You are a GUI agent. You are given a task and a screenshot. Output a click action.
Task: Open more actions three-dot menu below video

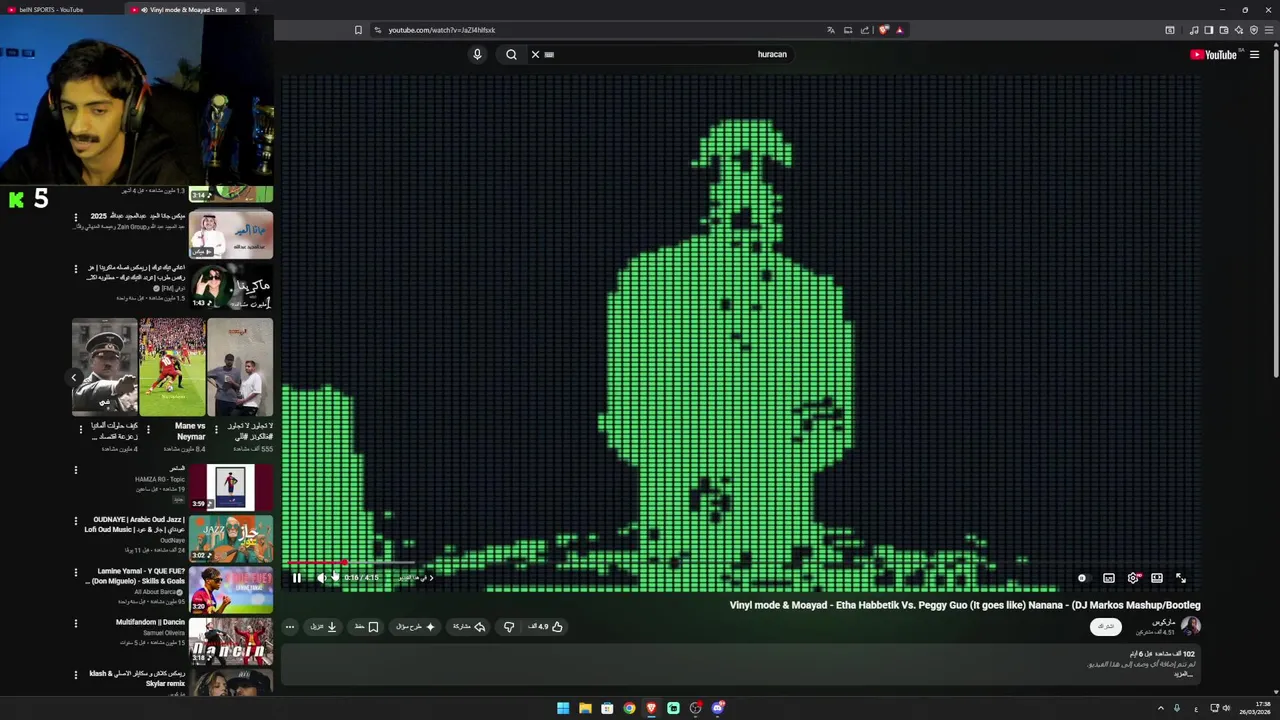[x=290, y=627]
